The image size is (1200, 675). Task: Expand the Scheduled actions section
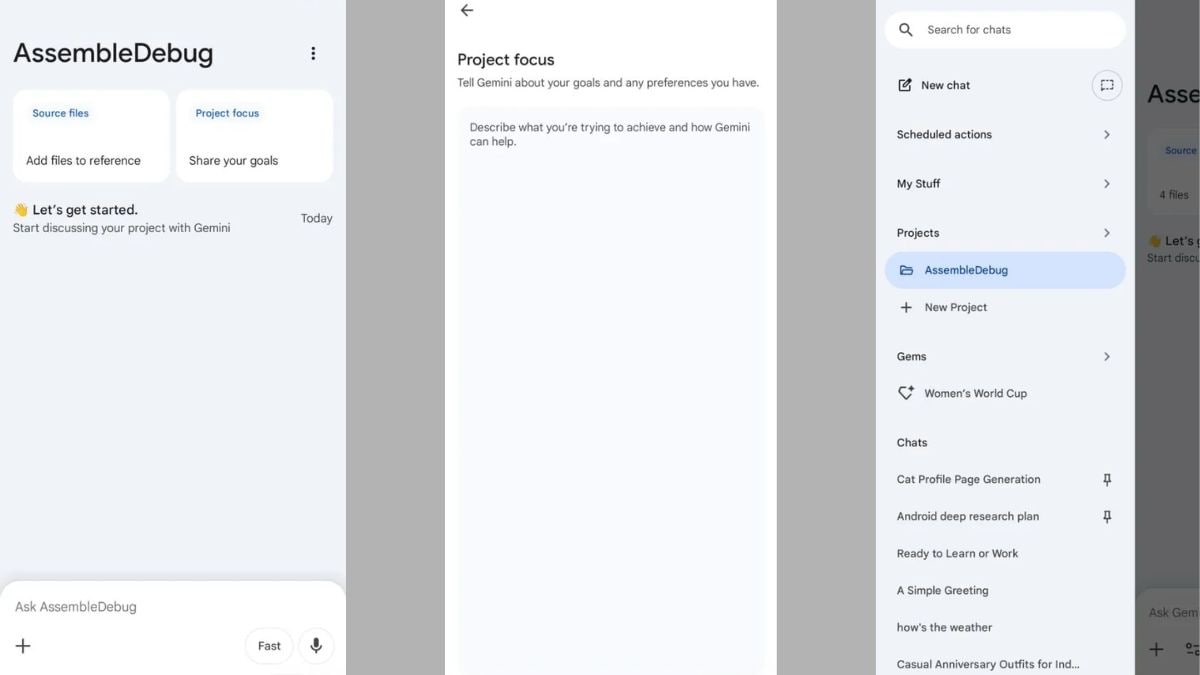click(1106, 134)
